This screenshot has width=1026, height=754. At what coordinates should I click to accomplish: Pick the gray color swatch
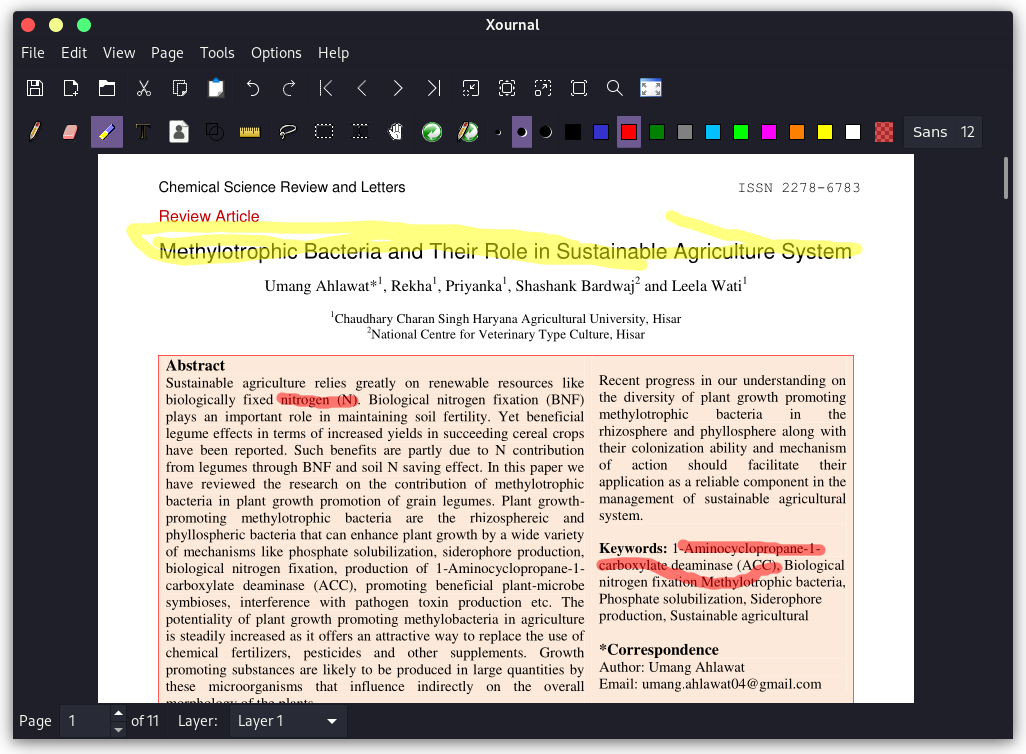pos(684,132)
